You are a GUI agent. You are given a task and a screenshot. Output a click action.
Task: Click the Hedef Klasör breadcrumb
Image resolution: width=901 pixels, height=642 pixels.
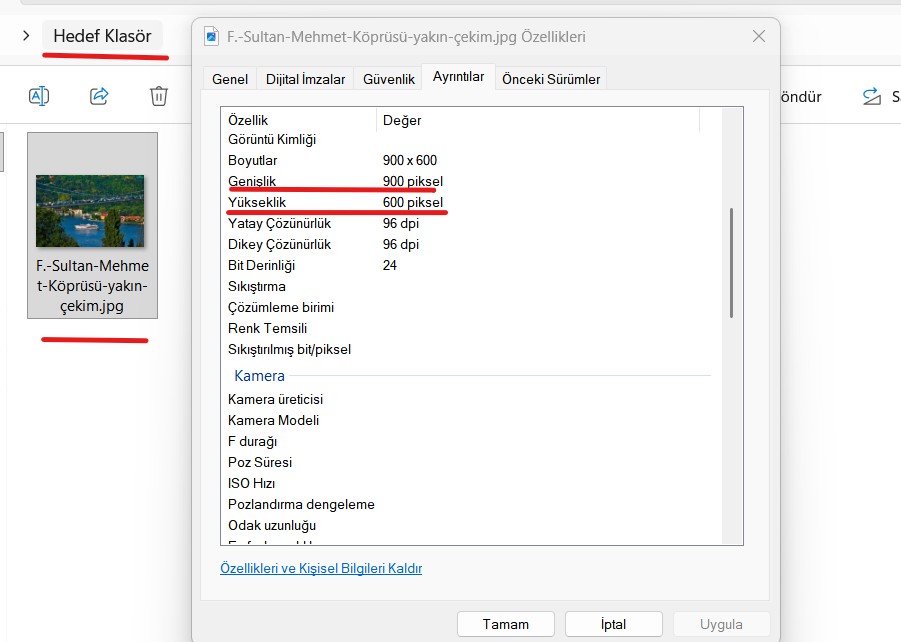(x=102, y=36)
